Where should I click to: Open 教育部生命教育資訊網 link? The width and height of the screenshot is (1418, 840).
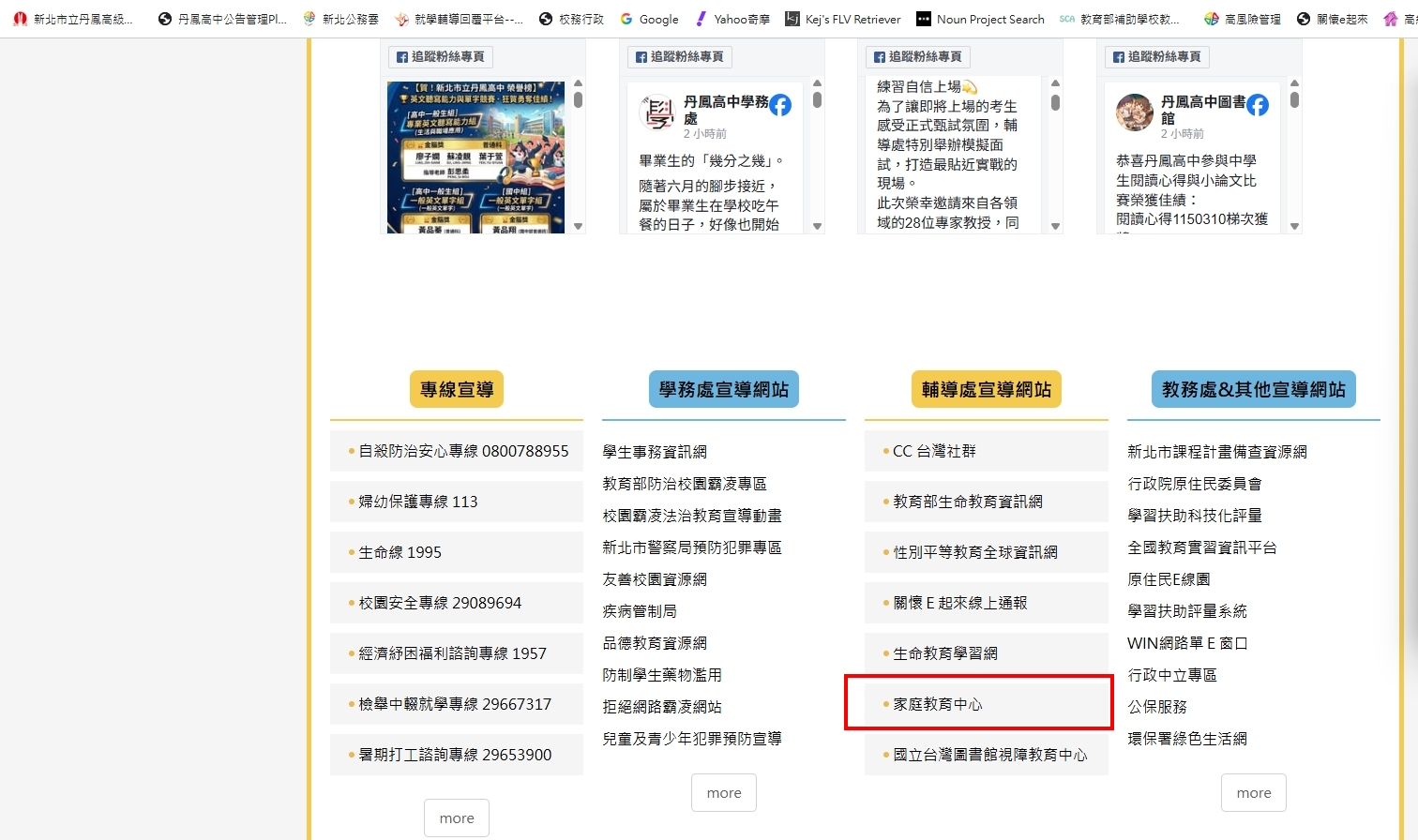987,502
